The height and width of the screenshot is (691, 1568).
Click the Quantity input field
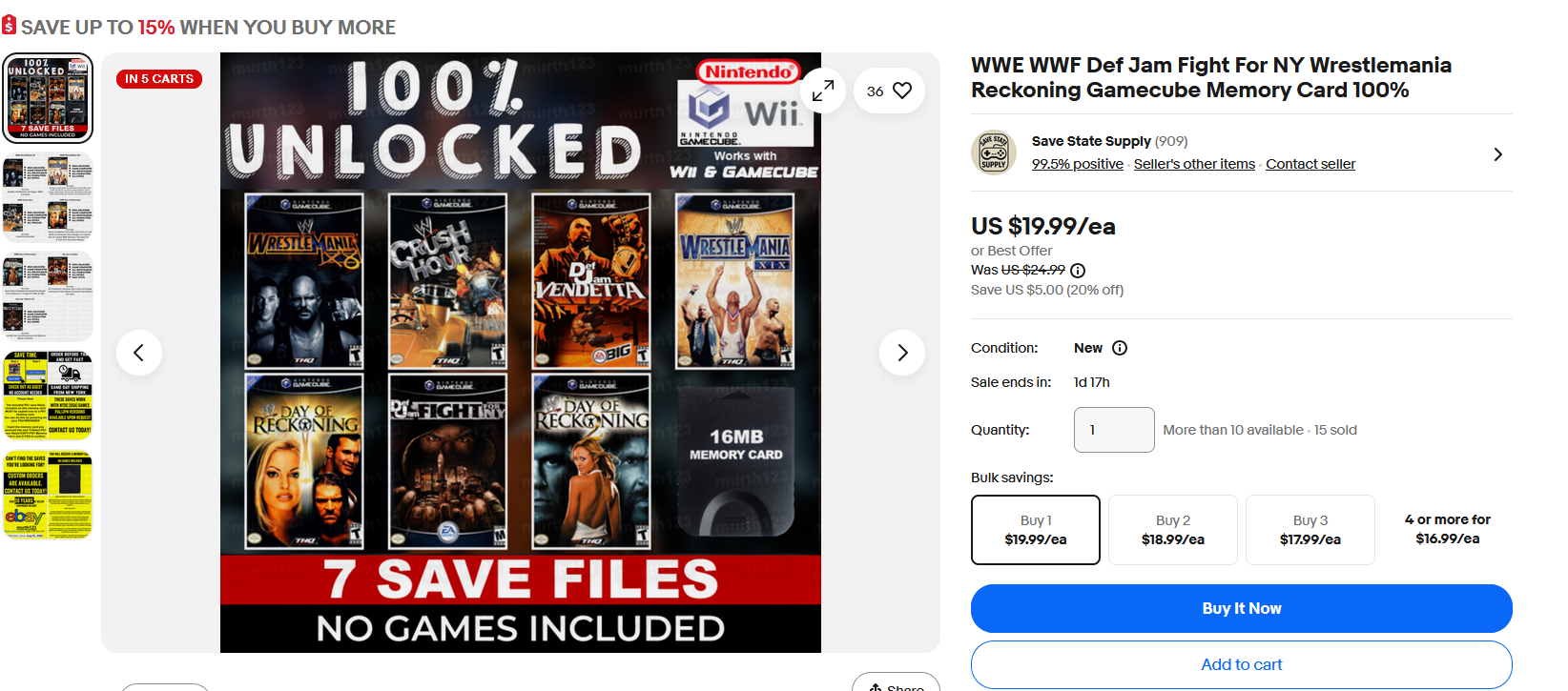1114,430
